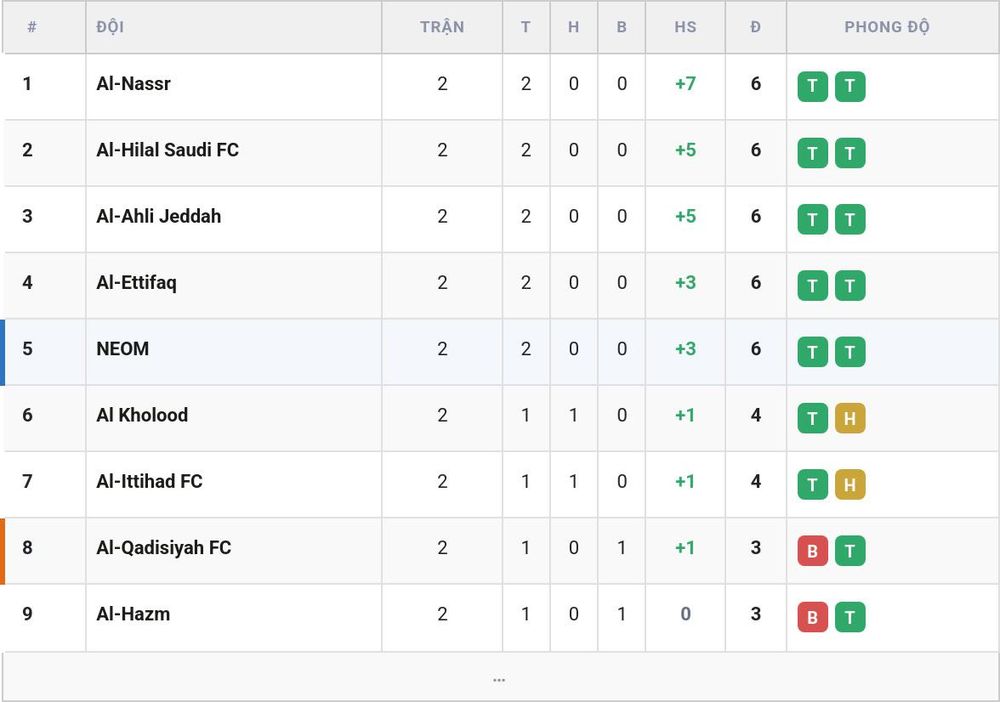Image resolution: width=1000 pixels, height=702 pixels.
Task: Click NEOM's second green T badge
Action: pyautogui.click(x=849, y=352)
